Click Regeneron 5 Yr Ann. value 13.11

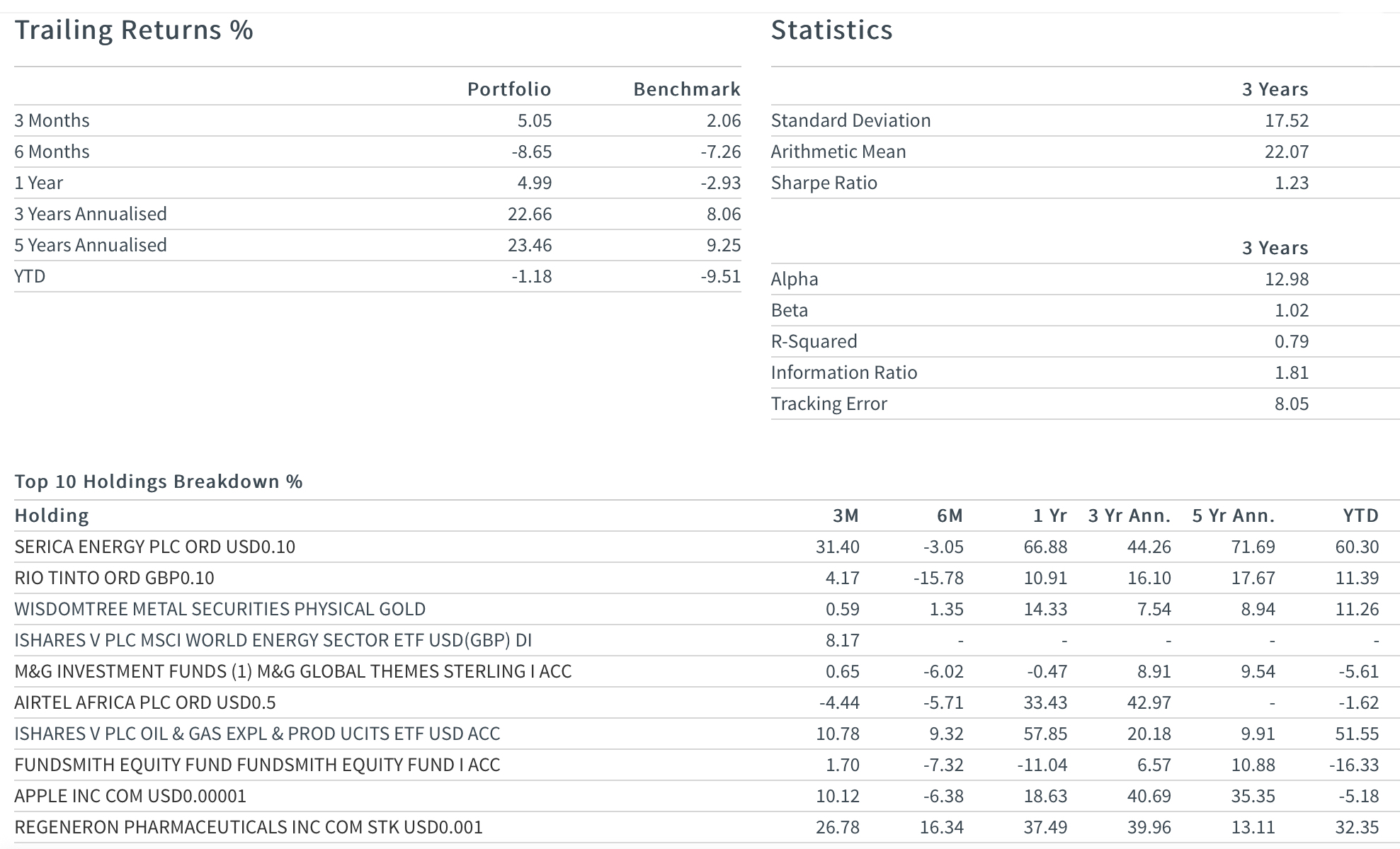pyautogui.click(x=1253, y=827)
